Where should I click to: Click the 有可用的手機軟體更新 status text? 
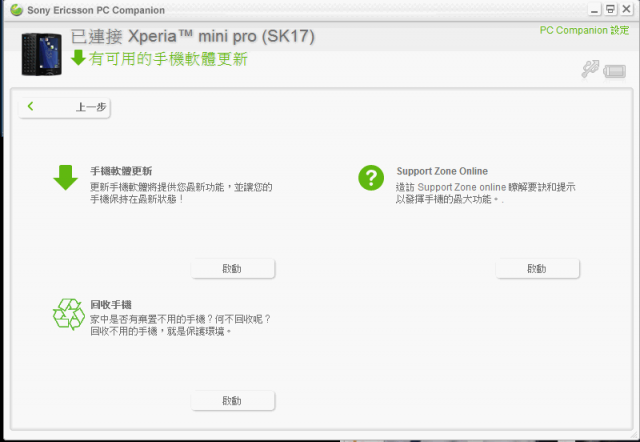168,59
